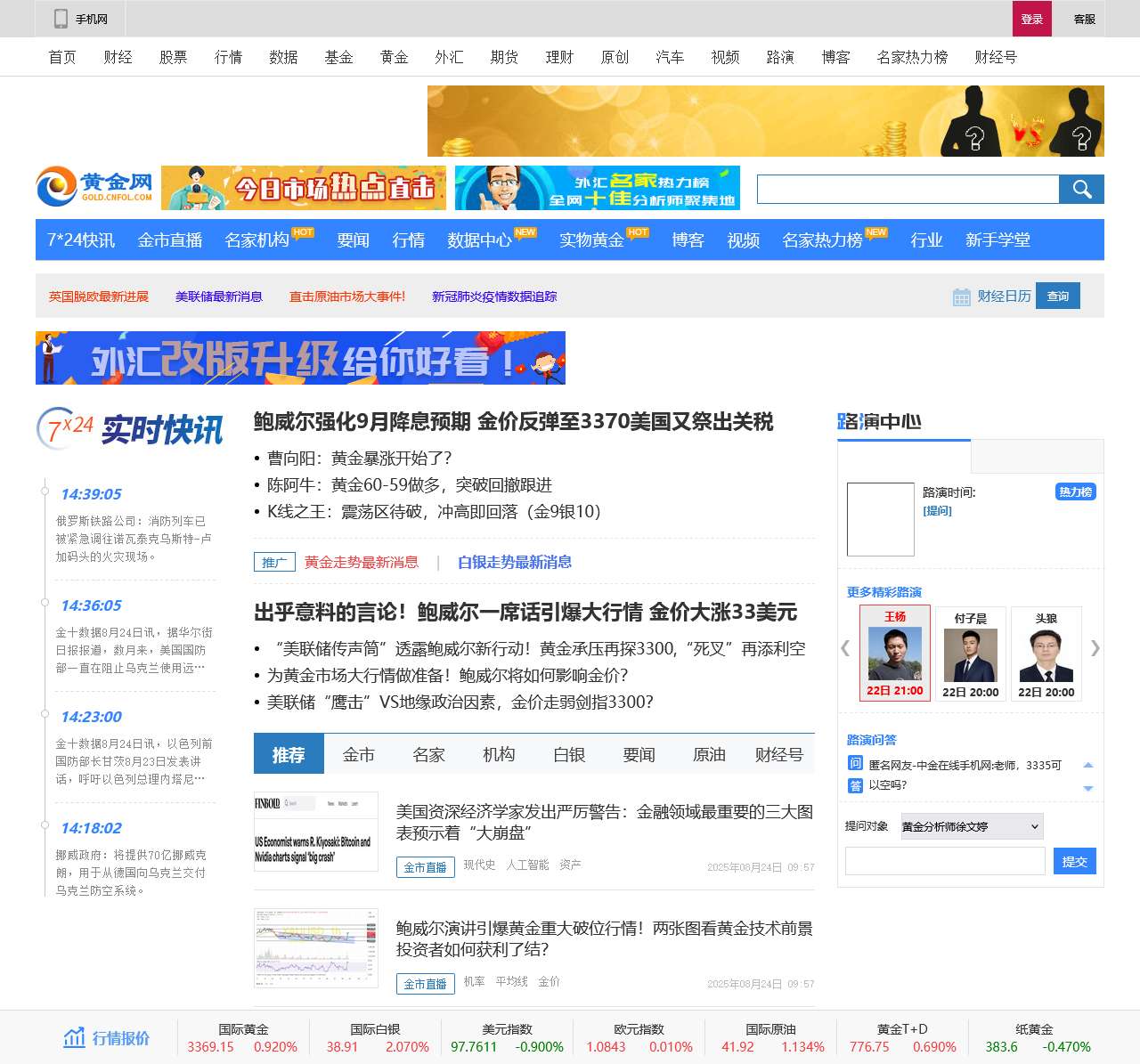Click the left carousel arrow in 更多精彩路演
The height and width of the screenshot is (1064, 1140).
[844, 649]
